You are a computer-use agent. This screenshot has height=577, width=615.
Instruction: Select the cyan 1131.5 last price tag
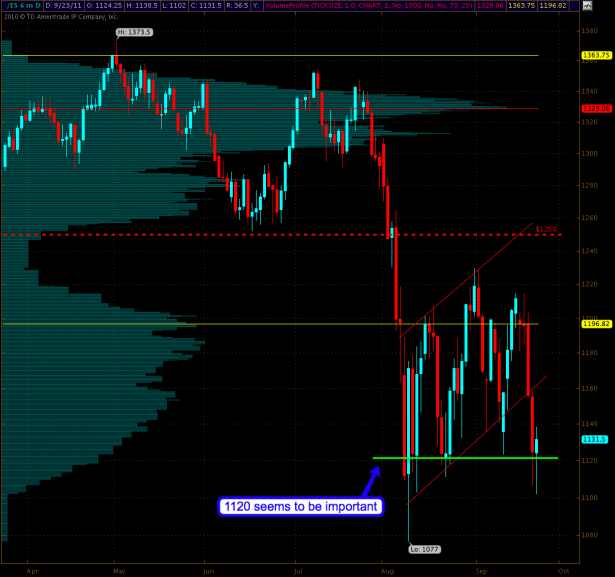(x=595, y=439)
